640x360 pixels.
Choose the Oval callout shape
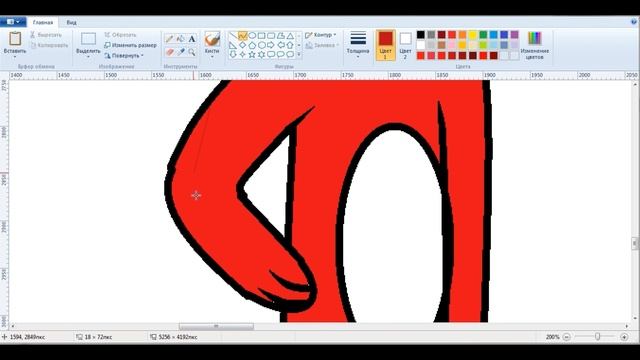coord(280,54)
